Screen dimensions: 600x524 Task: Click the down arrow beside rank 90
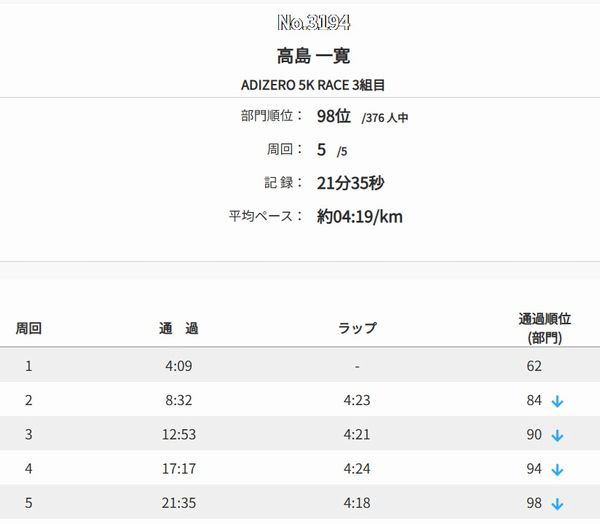(557, 435)
